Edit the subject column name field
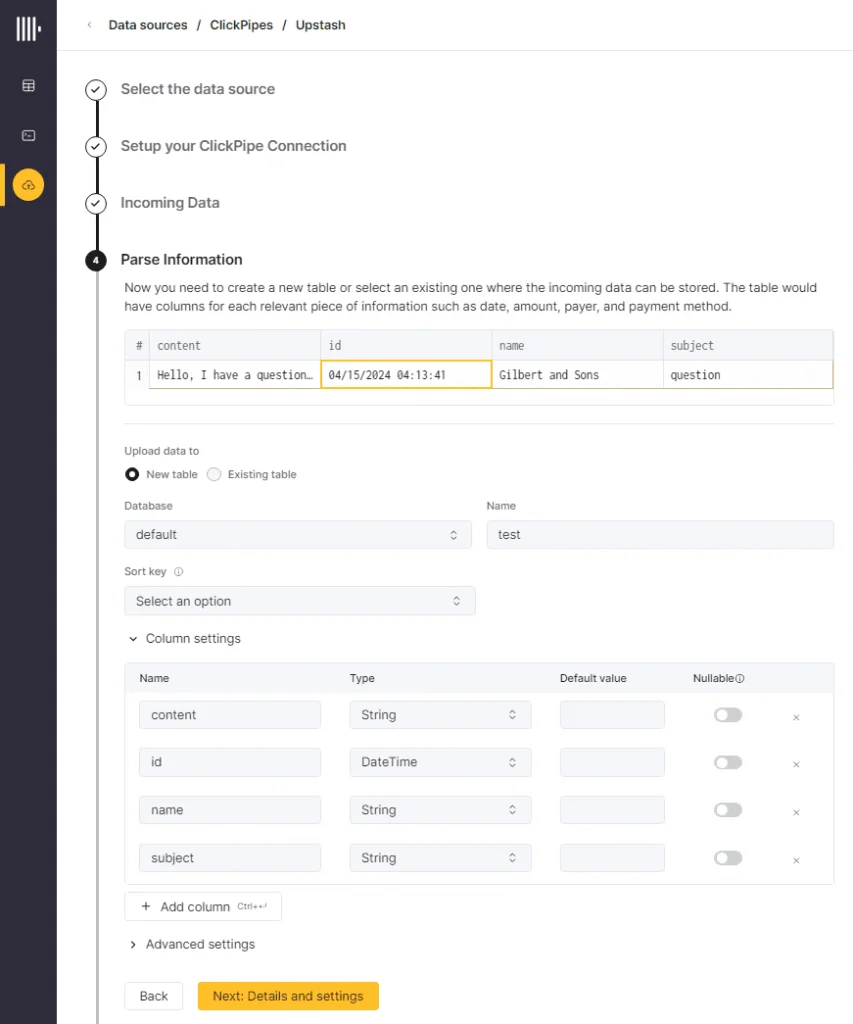The image size is (853, 1024). [x=230, y=857]
